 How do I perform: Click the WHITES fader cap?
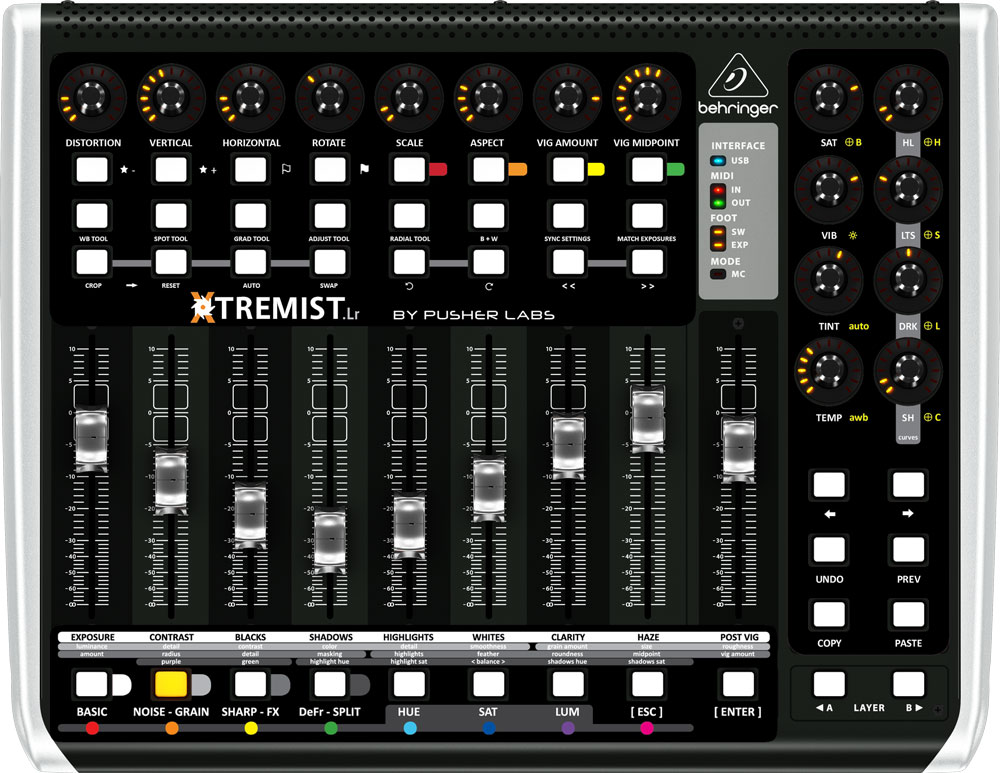point(489,488)
